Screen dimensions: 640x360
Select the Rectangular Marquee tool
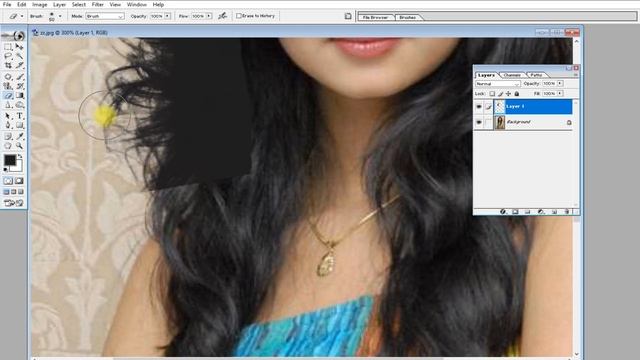8,47
